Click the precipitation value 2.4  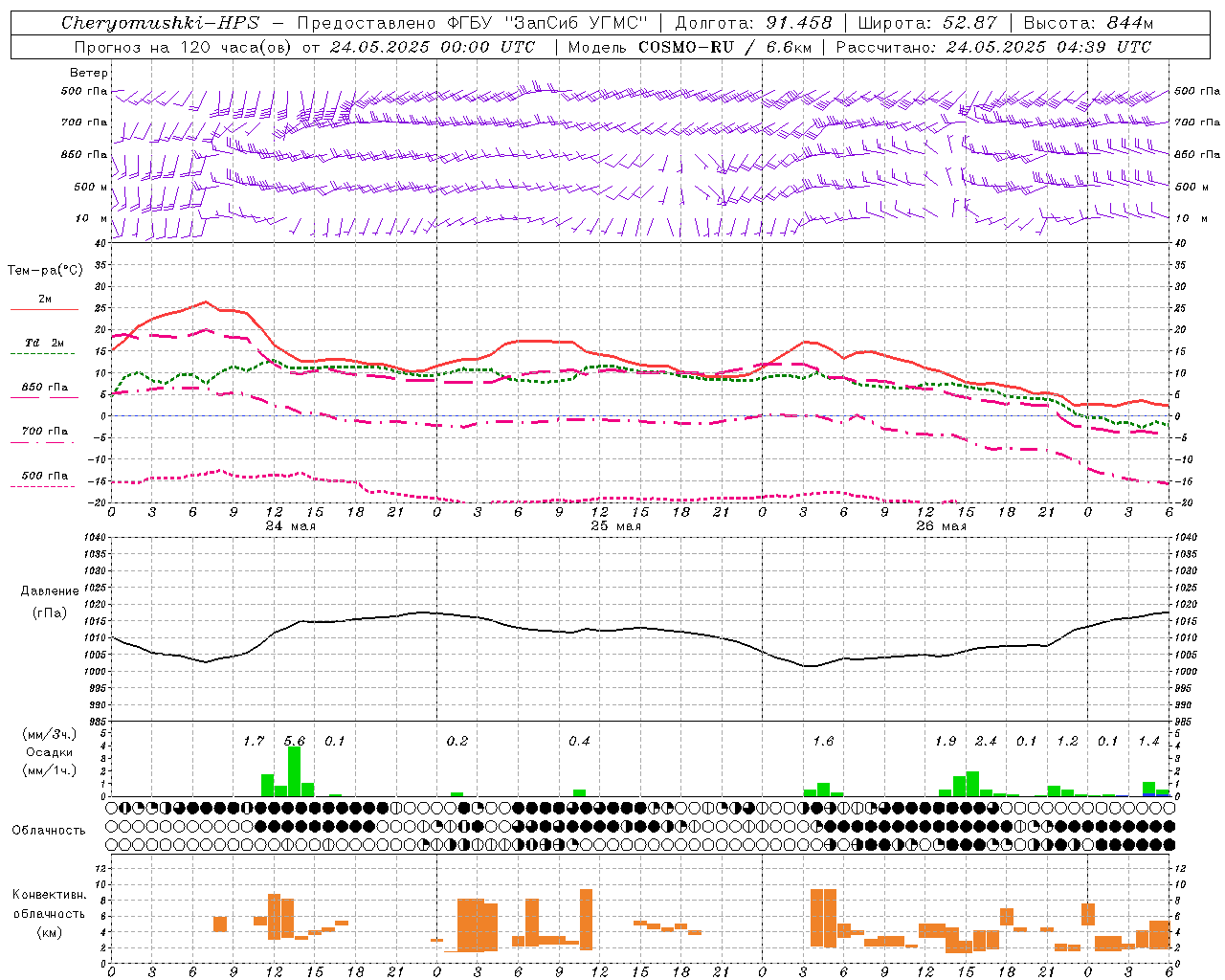pos(986,742)
